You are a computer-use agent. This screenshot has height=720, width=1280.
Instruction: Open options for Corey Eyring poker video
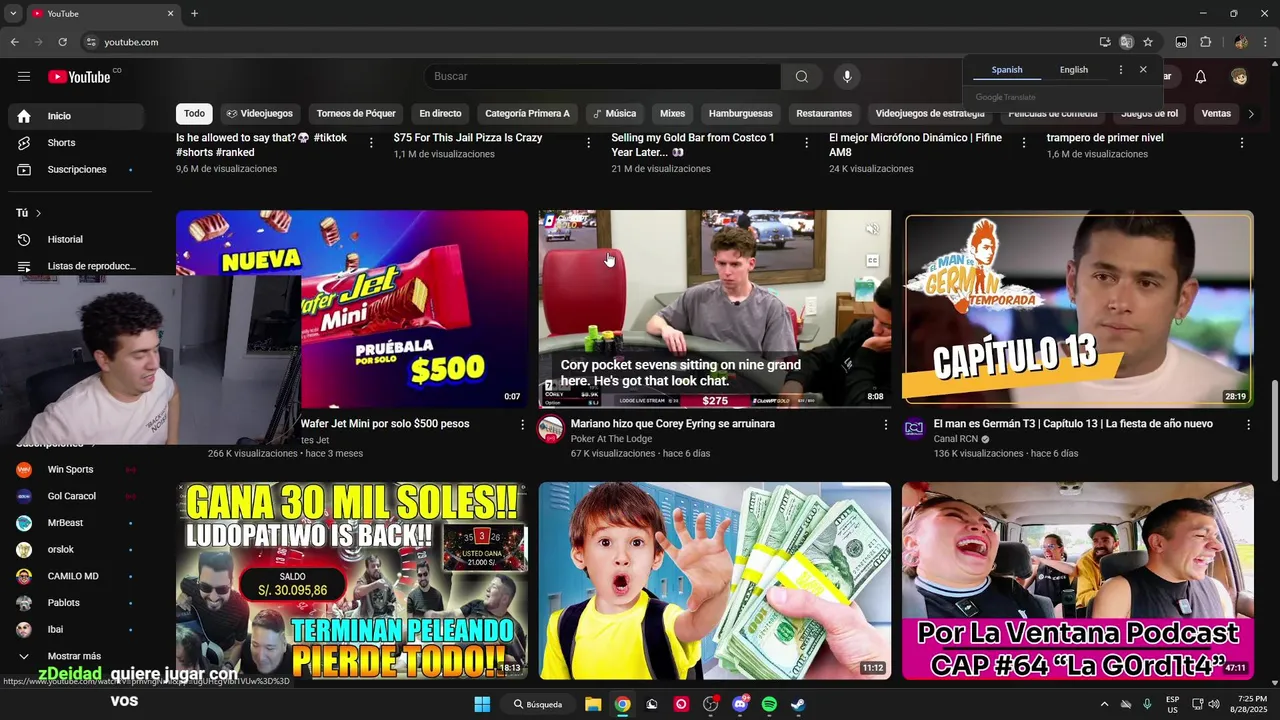885,425
